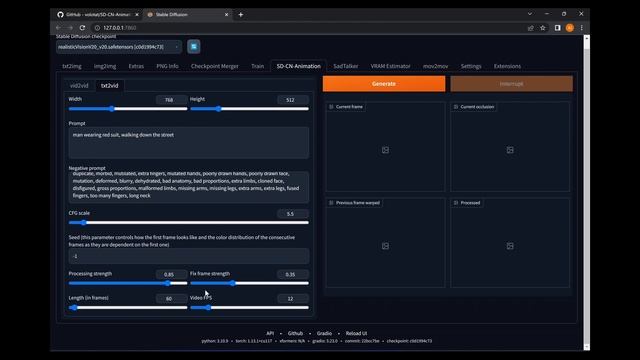Image resolution: width=640 pixels, height=360 pixels.
Task: Click image placeholder in Current occlusion
Action: 510,150
